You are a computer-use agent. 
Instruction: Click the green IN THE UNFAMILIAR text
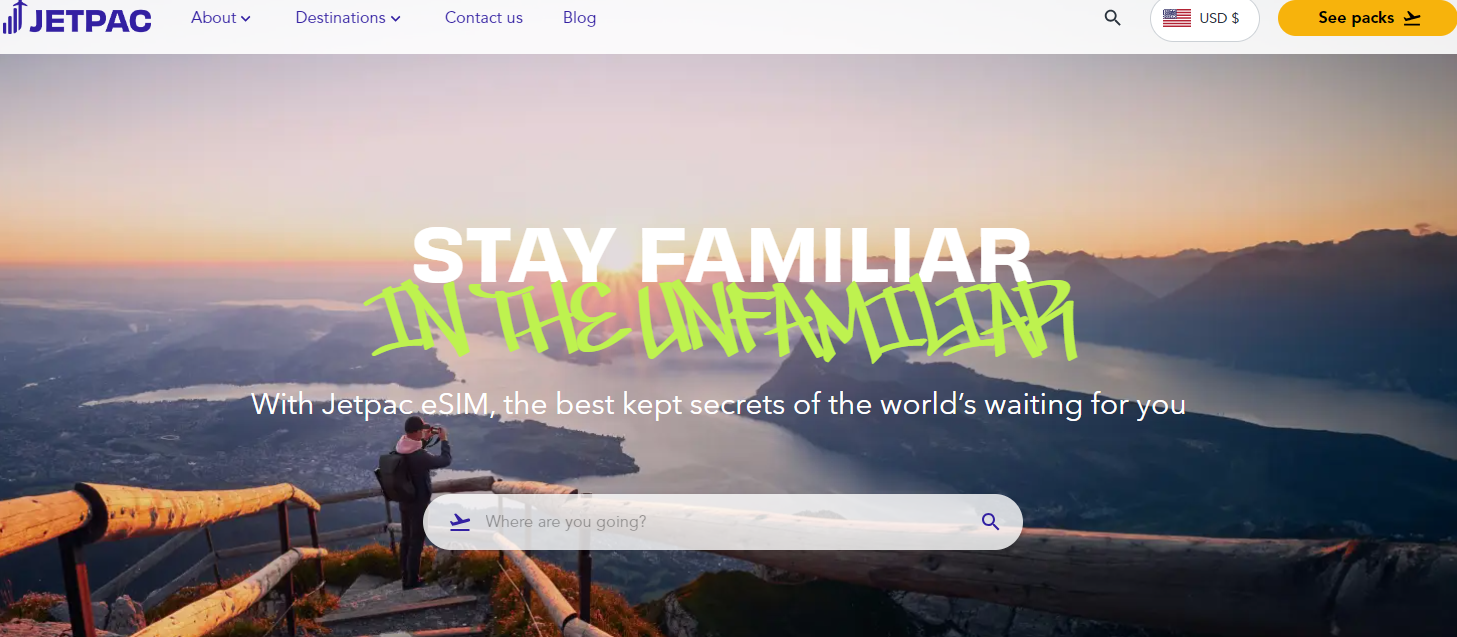click(x=724, y=320)
